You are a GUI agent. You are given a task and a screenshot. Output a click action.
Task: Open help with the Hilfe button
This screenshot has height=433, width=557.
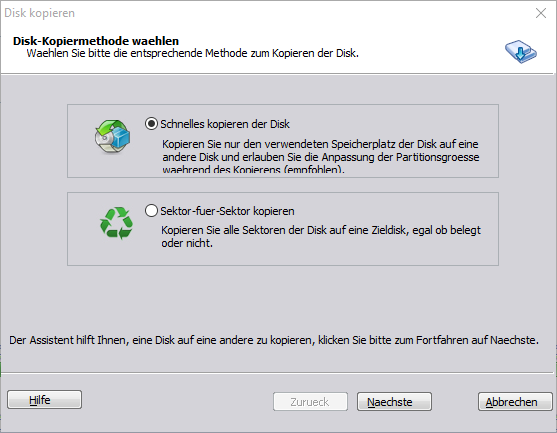click(x=44, y=400)
